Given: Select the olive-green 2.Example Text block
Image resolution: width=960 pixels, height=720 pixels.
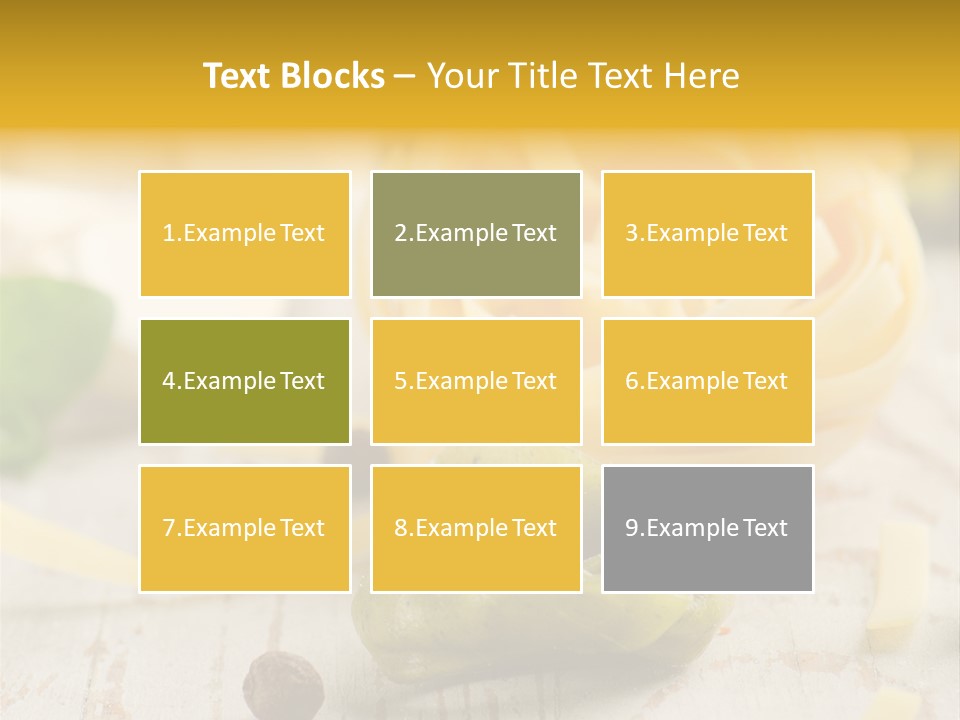Looking at the screenshot, I should [x=476, y=234].
